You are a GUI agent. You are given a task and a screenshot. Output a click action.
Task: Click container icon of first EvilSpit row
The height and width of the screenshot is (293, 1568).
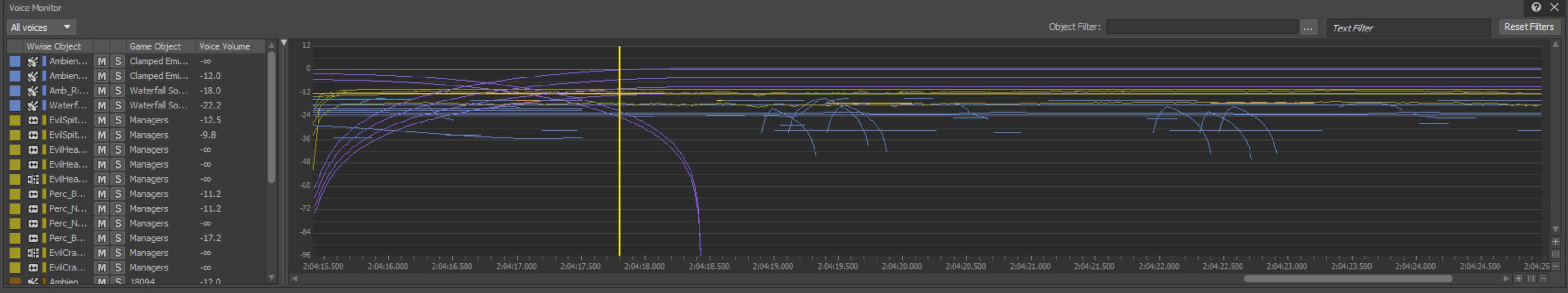click(x=33, y=120)
